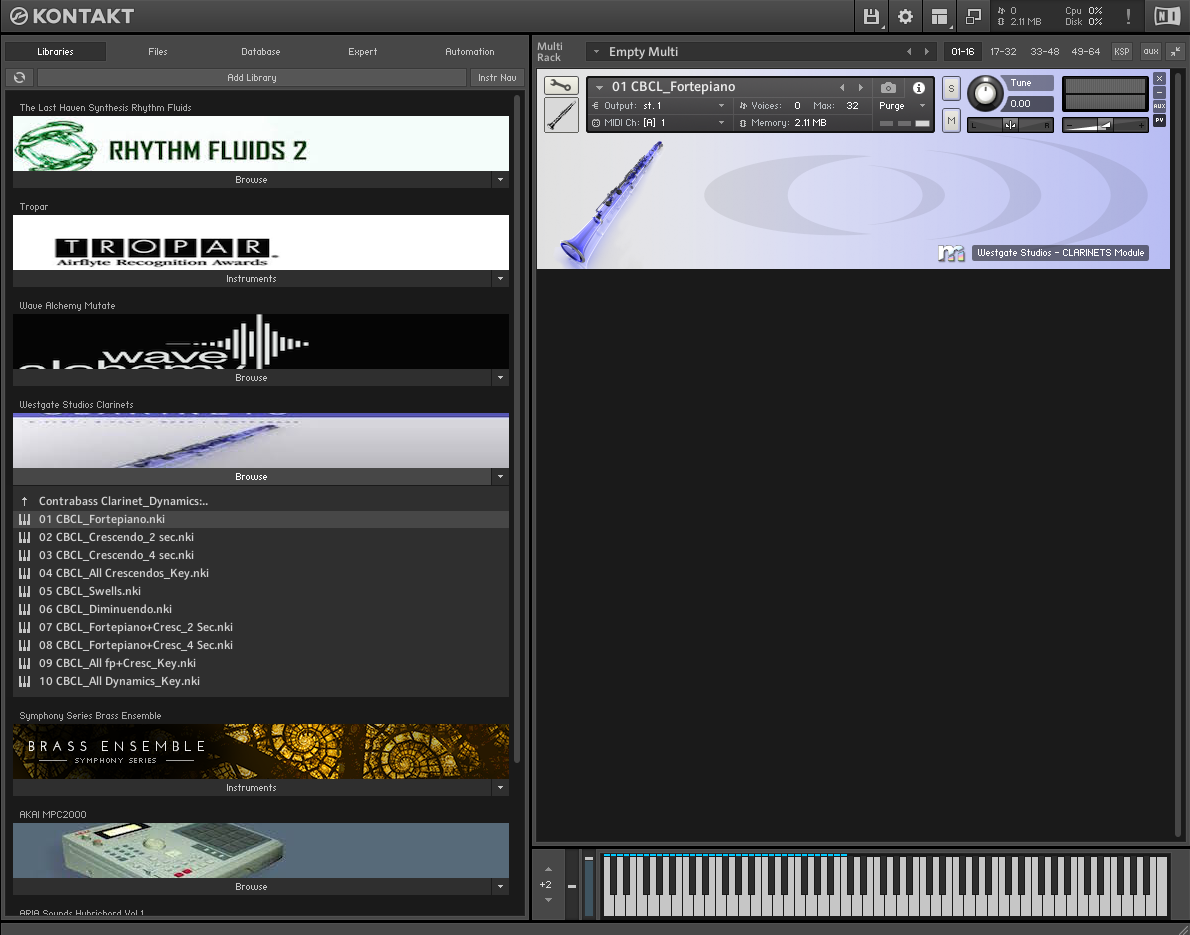
Task: Open Brass Ensemble library options arrow
Action: (500, 788)
